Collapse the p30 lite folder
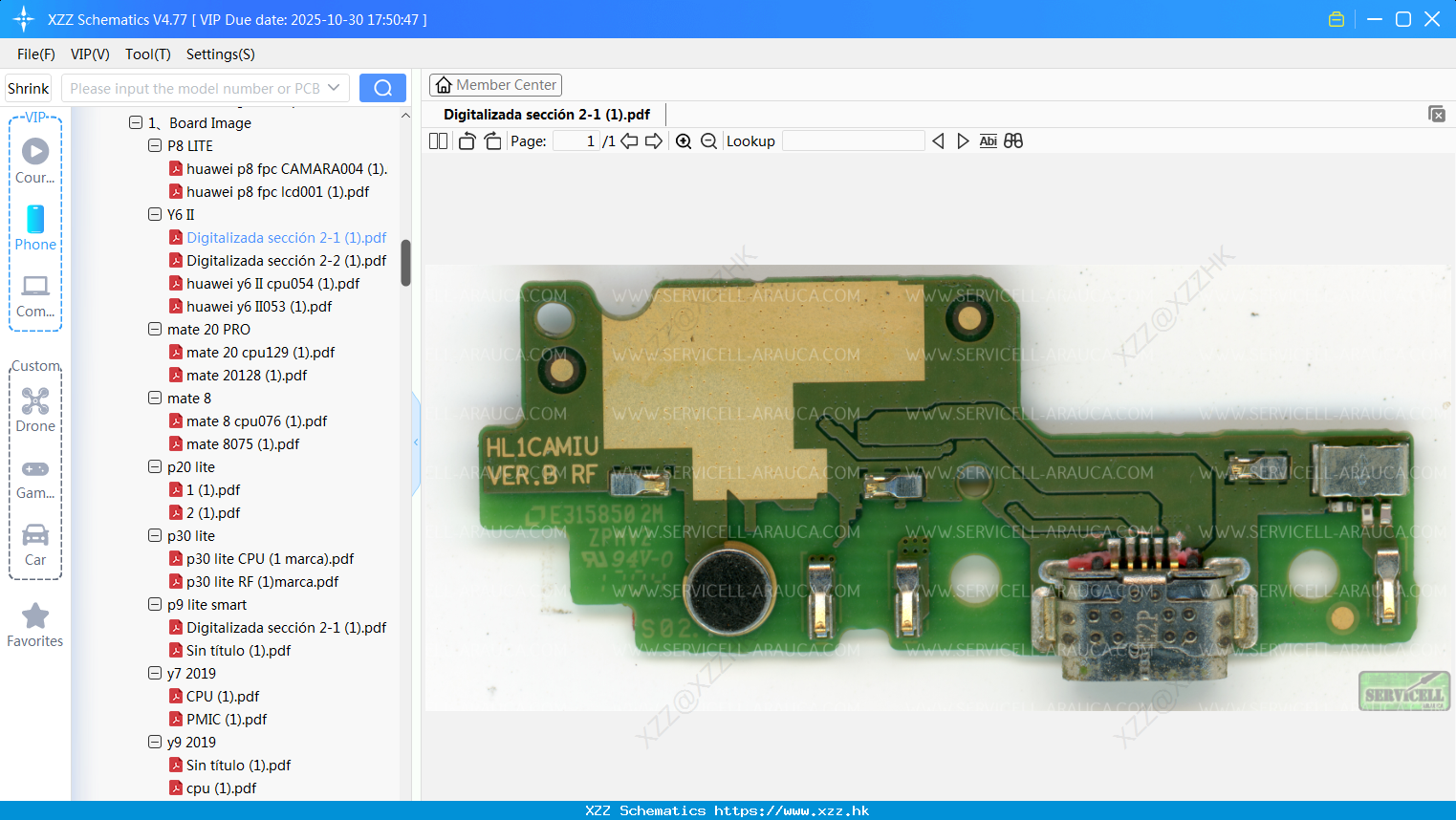This screenshot has height=820, width=1456. 155,535
